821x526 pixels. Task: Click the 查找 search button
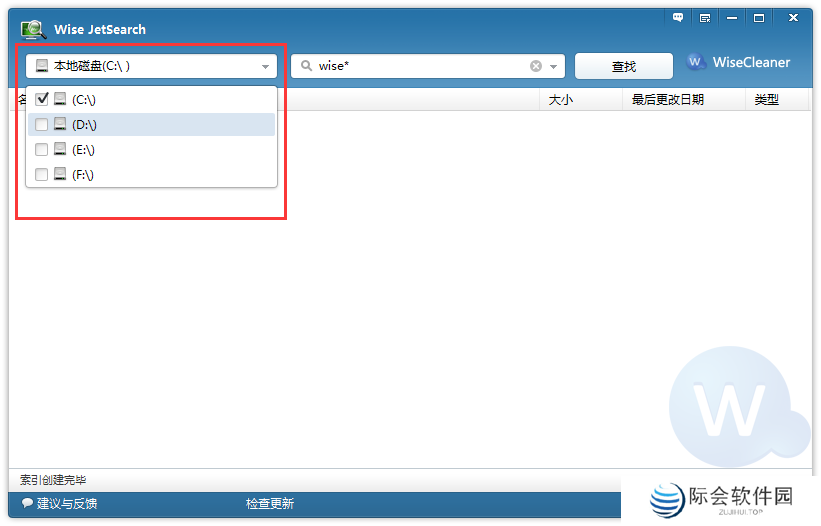click(624, 66)
